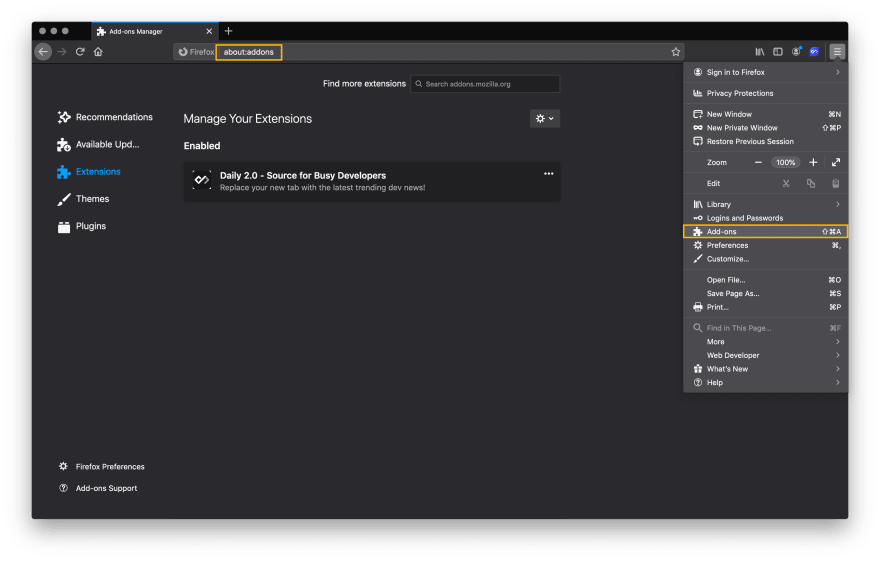Expand the Library submenu
The width and height of the screenshot is (880, 561).
pos(766,204)
